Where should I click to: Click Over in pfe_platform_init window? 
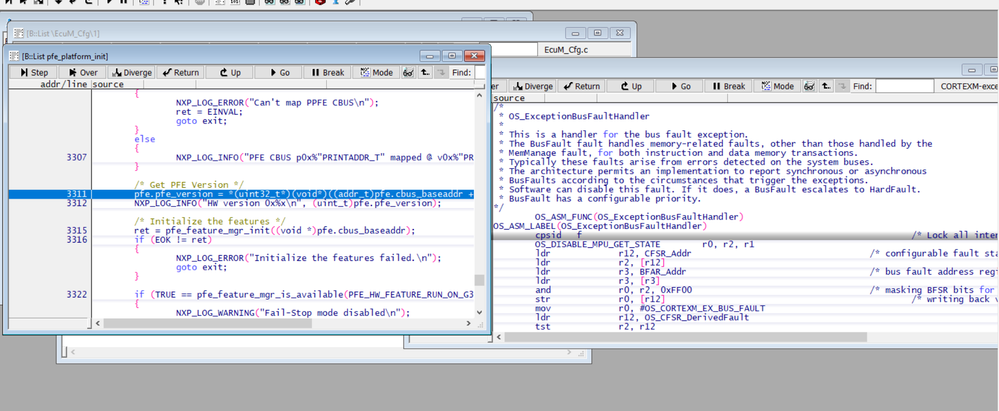(x=82, y=73)
